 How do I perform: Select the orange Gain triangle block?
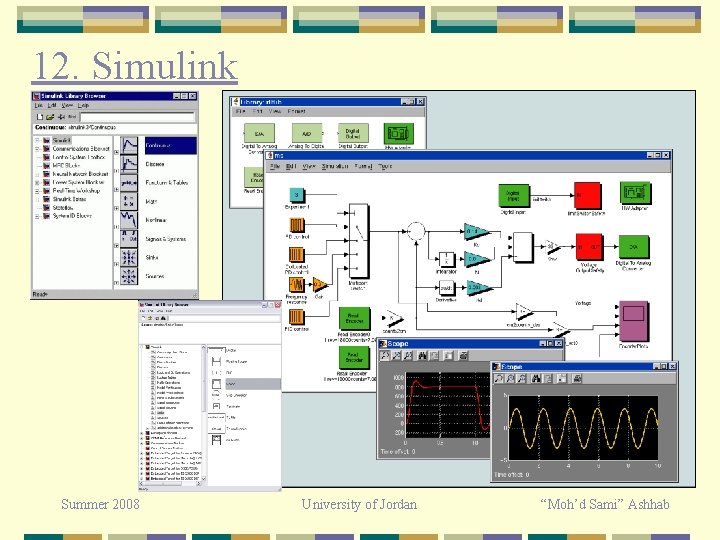[320, 285]
